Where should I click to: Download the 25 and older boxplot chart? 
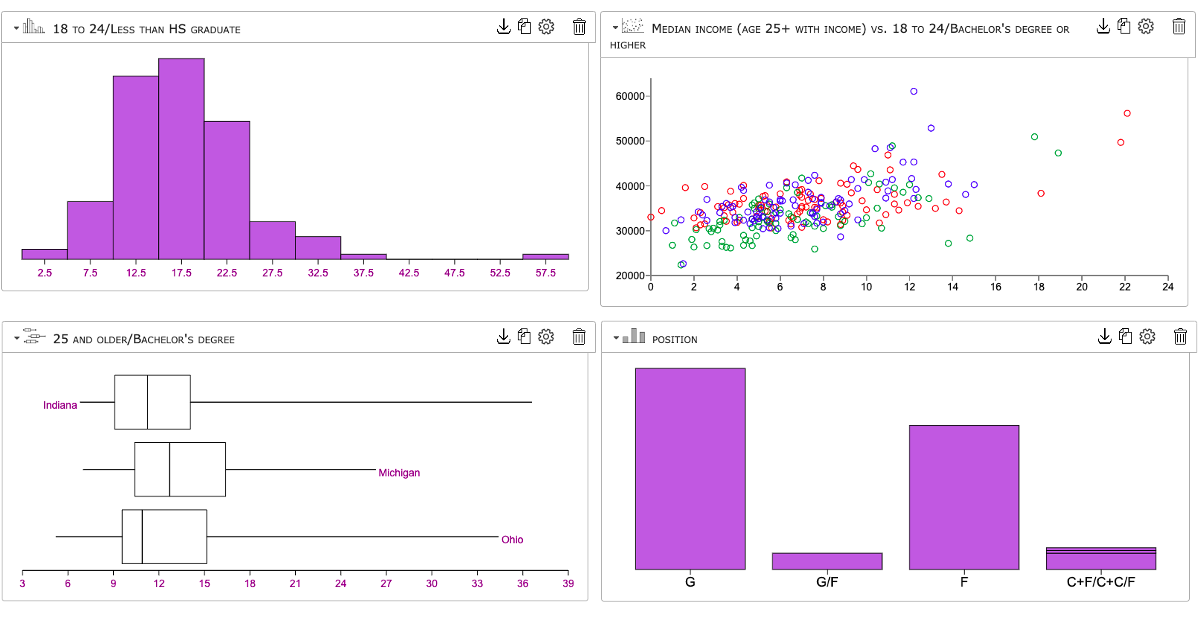tap(503, 337)
